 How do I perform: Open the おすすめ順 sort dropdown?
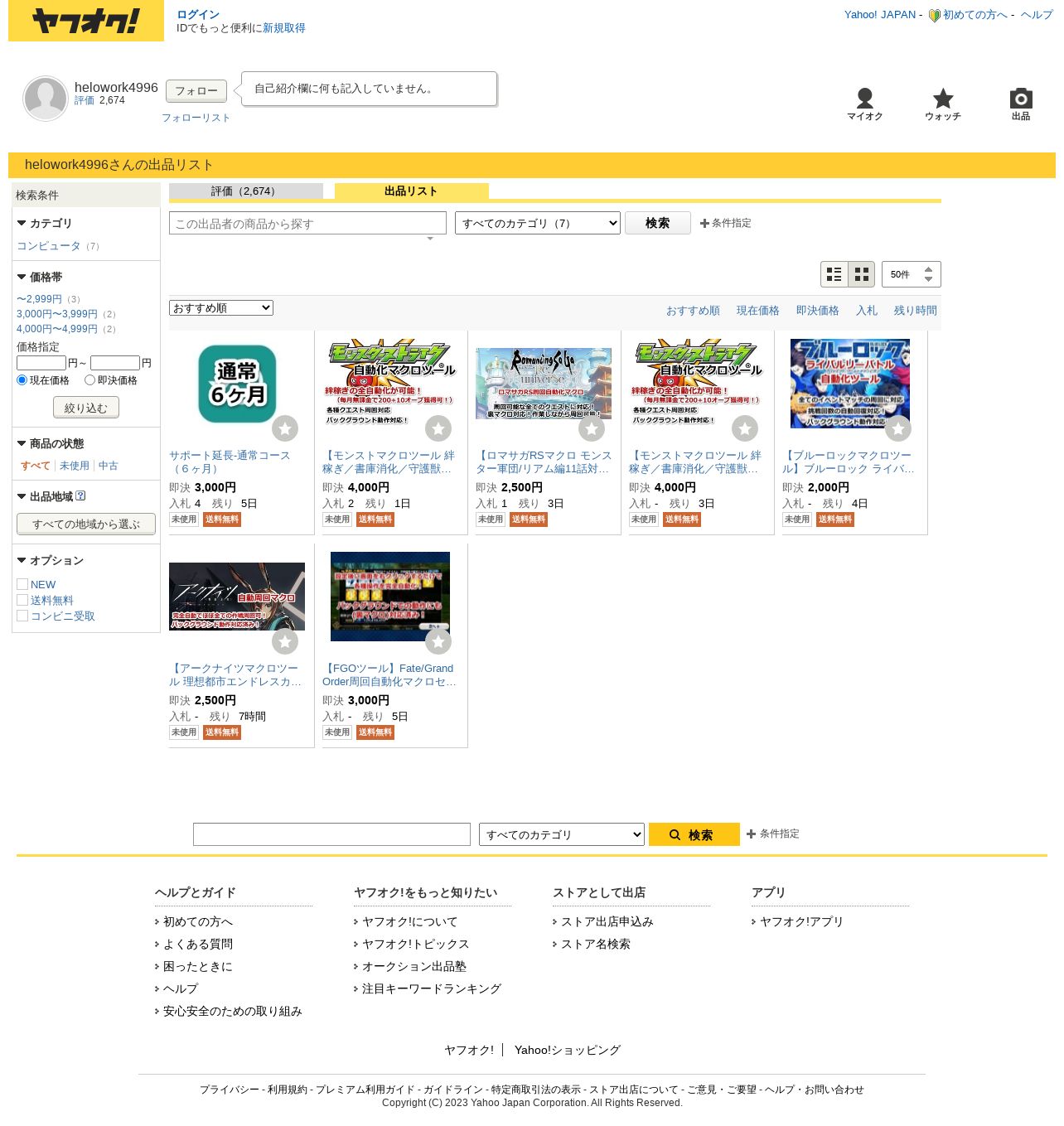221,308
